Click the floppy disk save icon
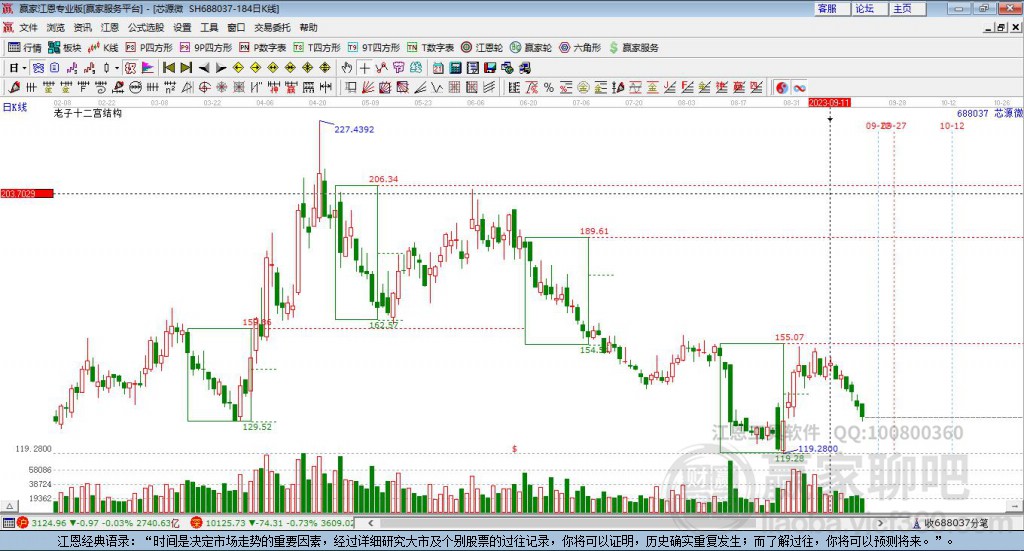Screen dimensions: 1024x551 pyautogui.click(x=490, y=68)
